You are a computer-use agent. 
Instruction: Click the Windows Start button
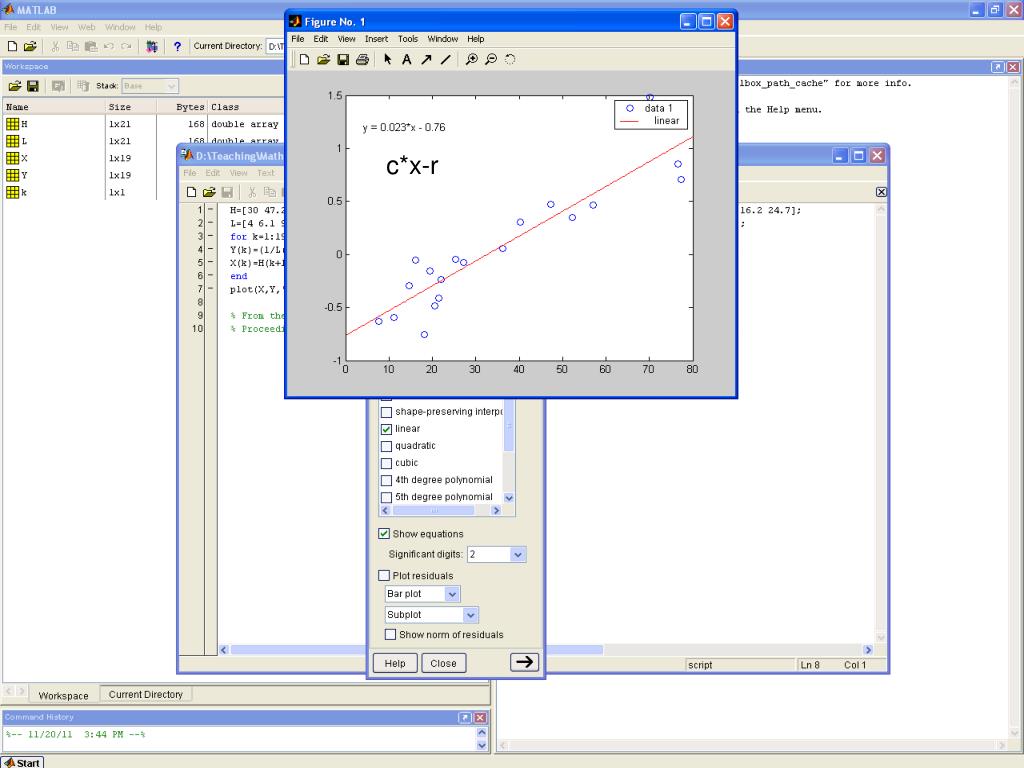(23, 762)
